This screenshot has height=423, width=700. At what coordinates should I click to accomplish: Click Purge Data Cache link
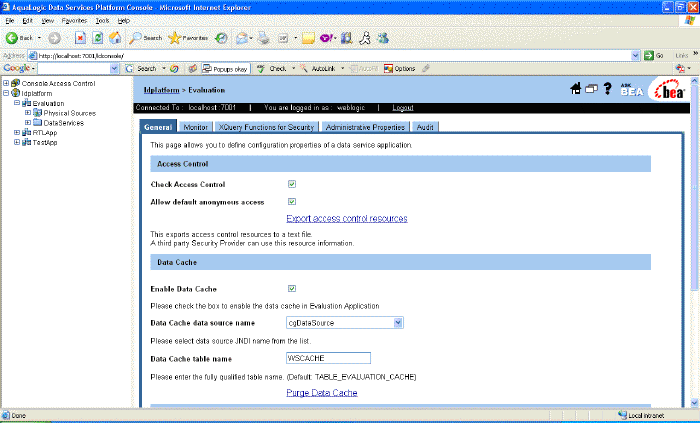pyautogui.click(x=322, y=393)
